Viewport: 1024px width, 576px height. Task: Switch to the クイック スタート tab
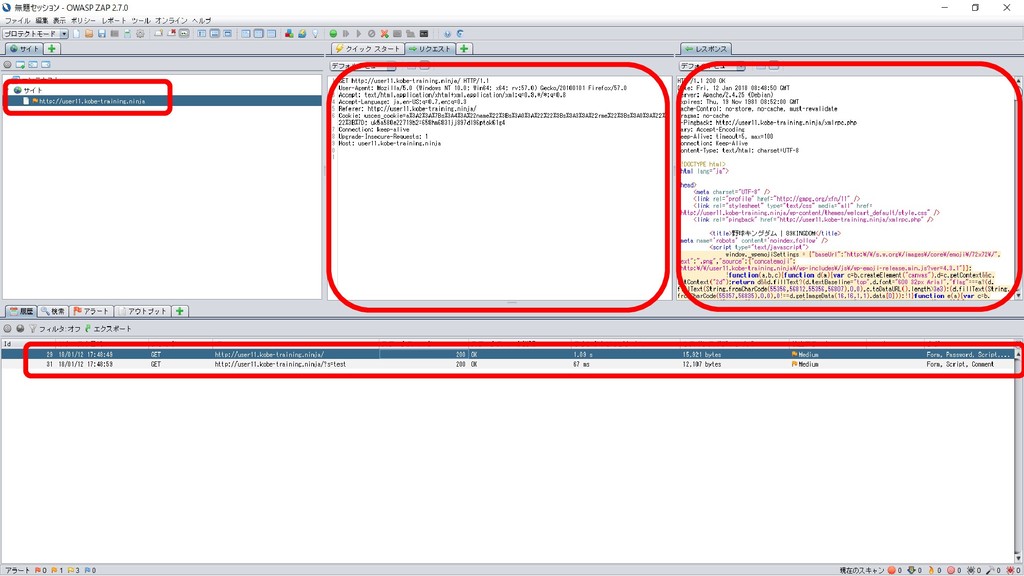click(367, 48)
